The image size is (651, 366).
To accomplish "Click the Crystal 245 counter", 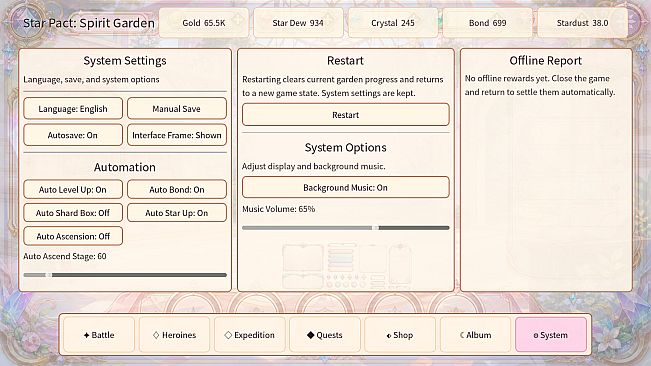I will (x=393, y=23).
